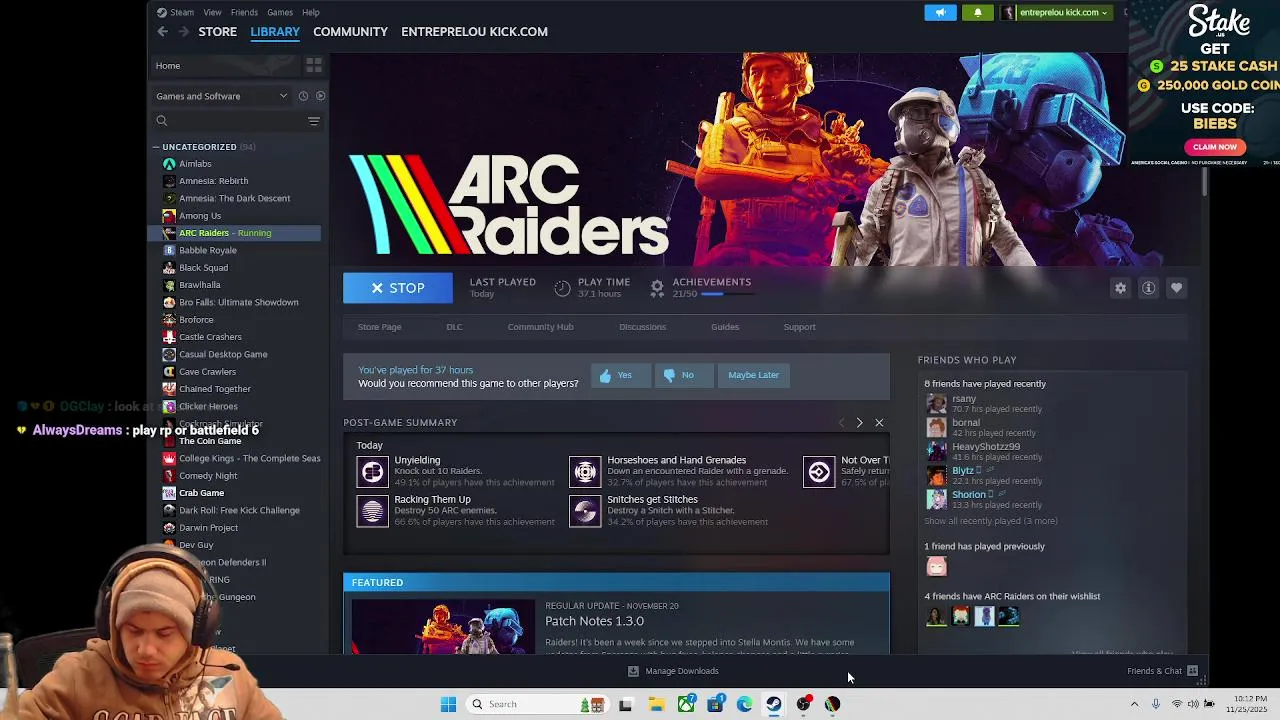
Task: Open Windows Start menu
Action: [x=448, y=704]
